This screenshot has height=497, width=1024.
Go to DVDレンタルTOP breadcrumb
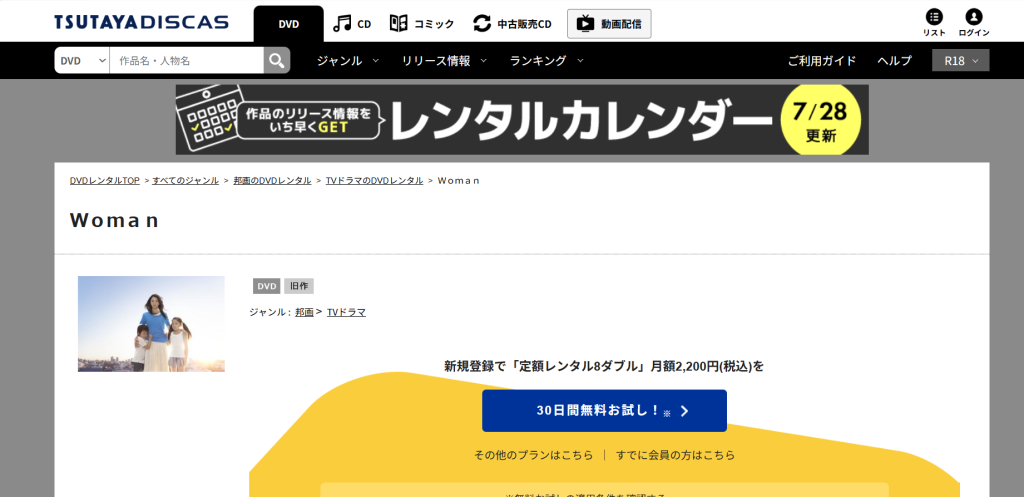[x=104, y=181]
